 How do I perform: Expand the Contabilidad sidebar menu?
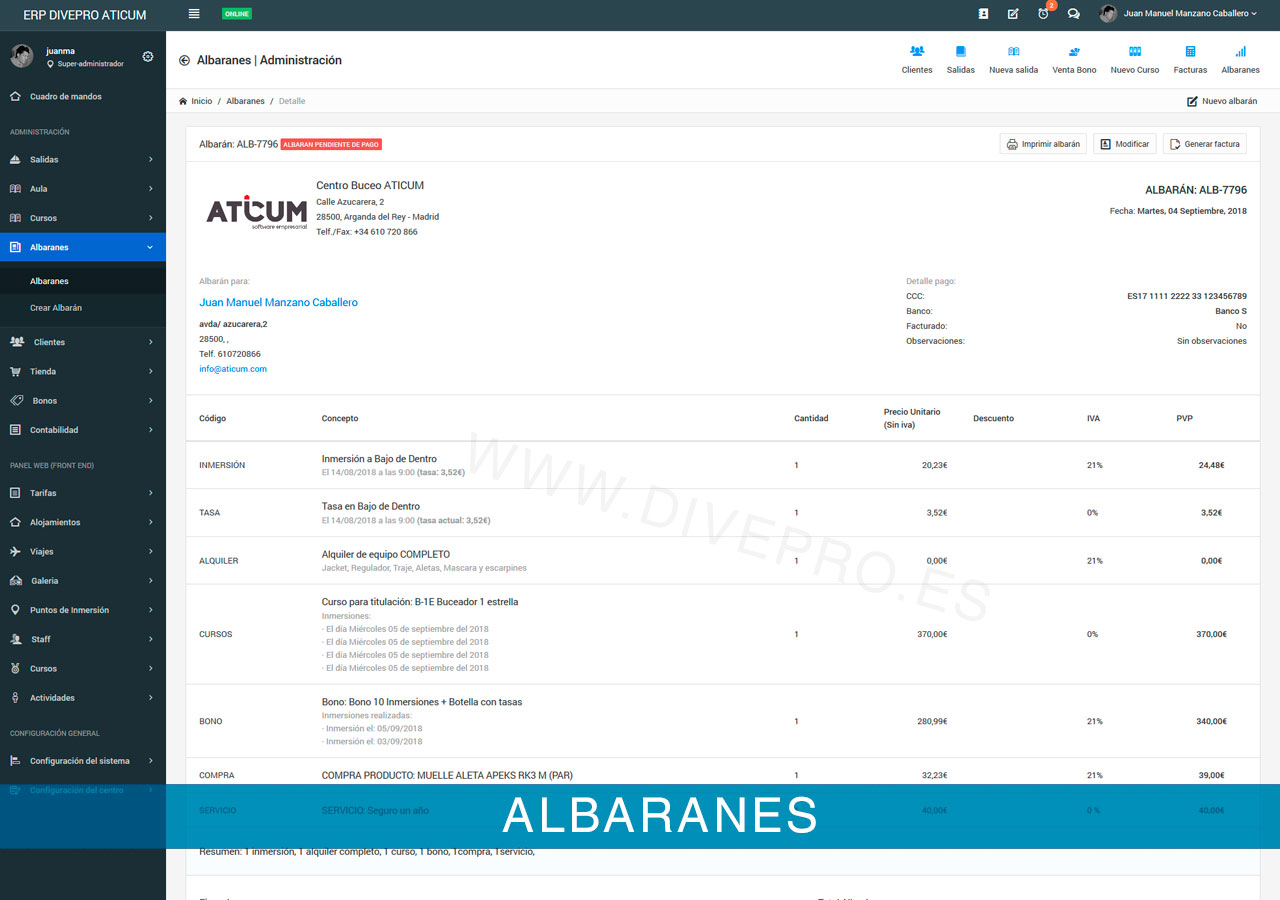tap(83, 430)
